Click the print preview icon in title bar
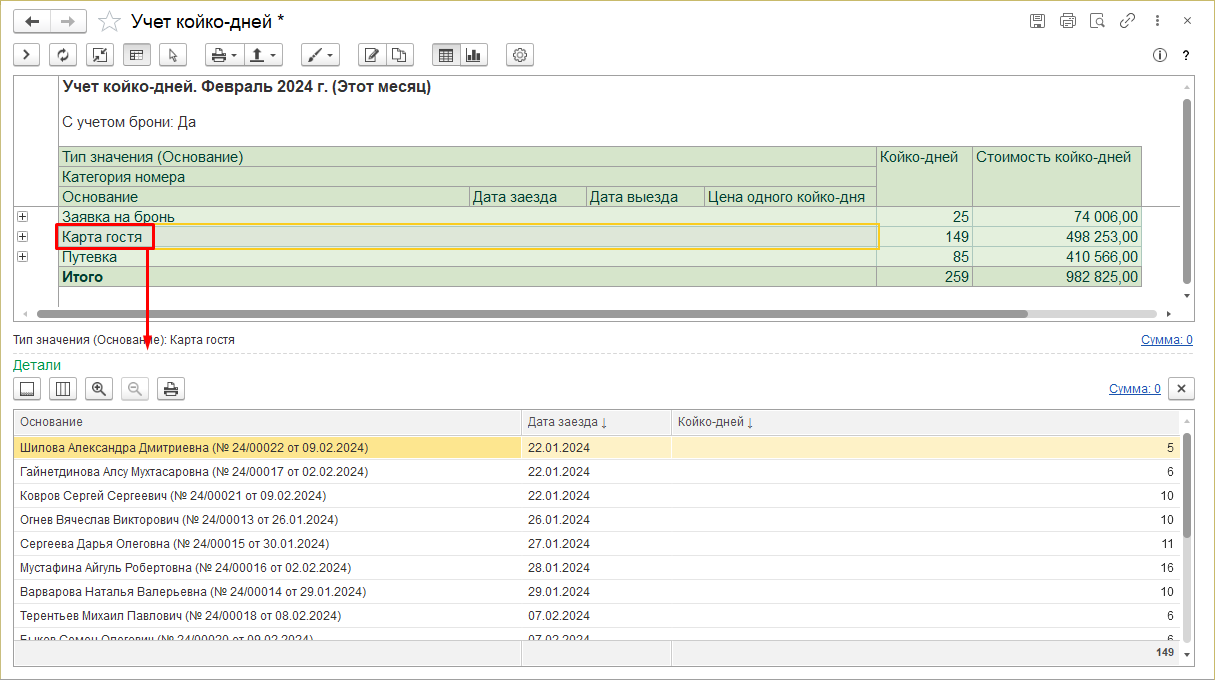 1097,21
